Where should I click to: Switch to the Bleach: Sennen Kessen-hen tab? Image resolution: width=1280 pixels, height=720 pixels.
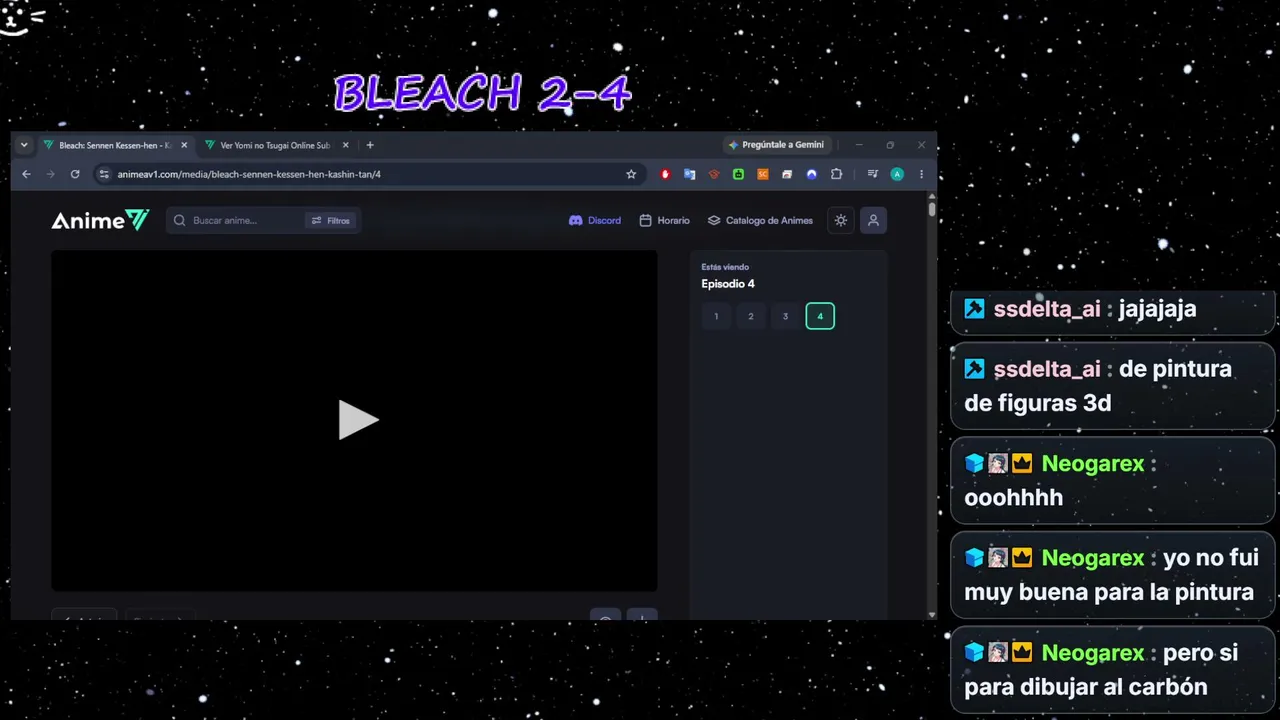pos(115,145)
